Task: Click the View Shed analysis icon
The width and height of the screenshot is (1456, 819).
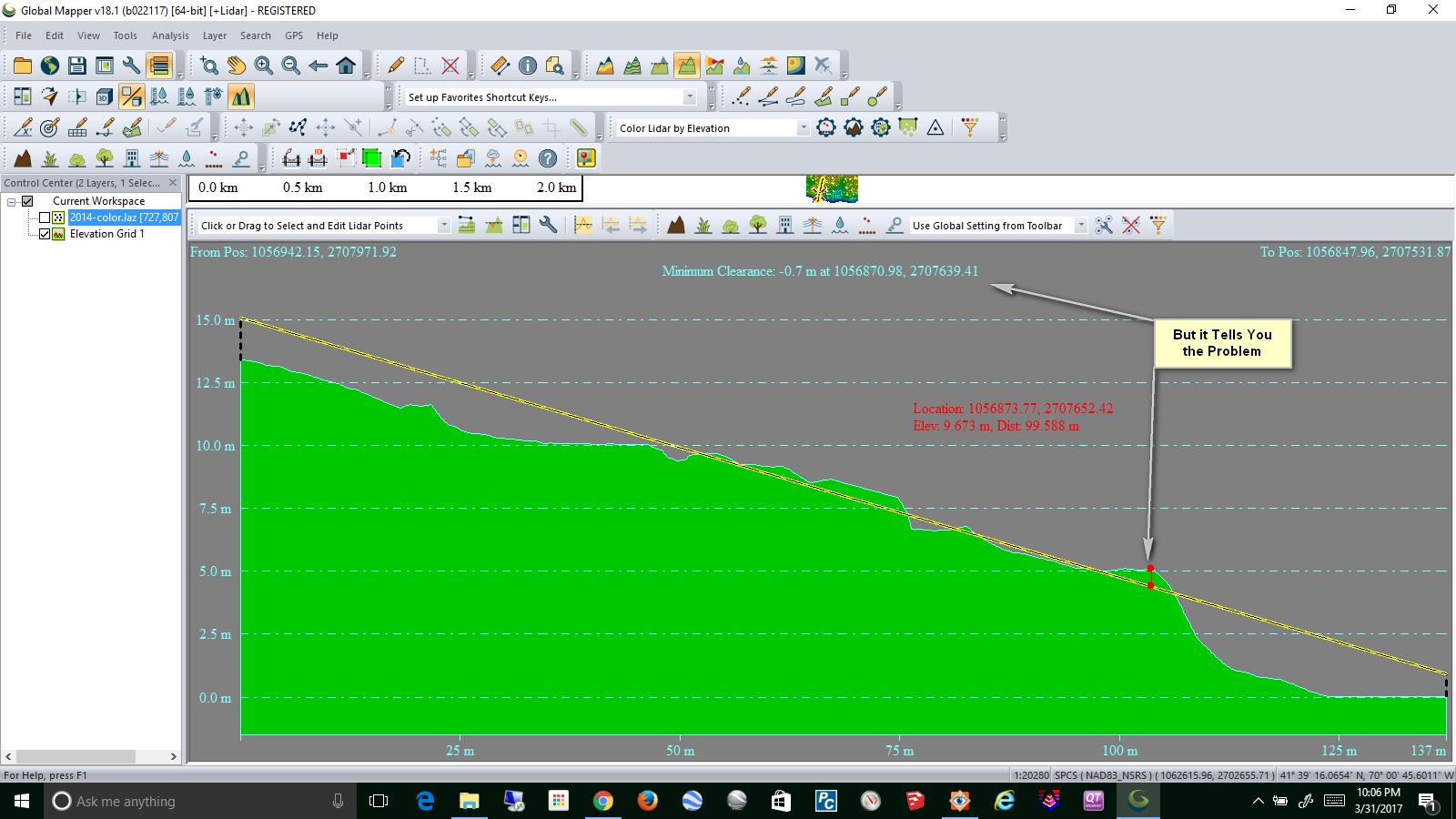Action: pos(714,66)
